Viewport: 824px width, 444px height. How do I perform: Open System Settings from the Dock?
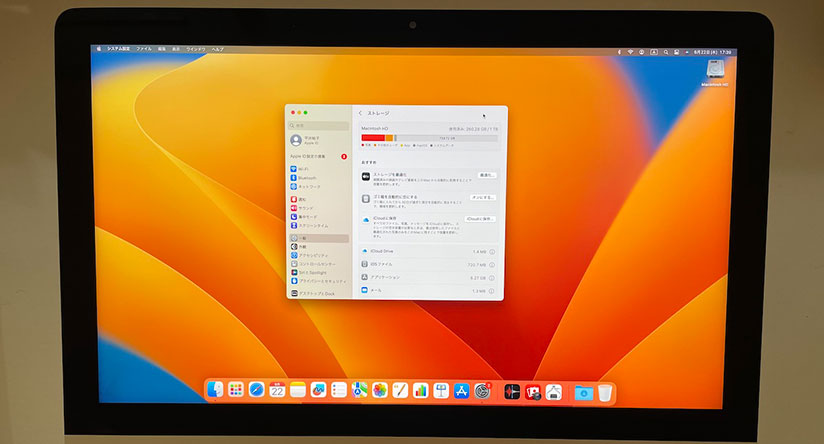click(482, 390)
